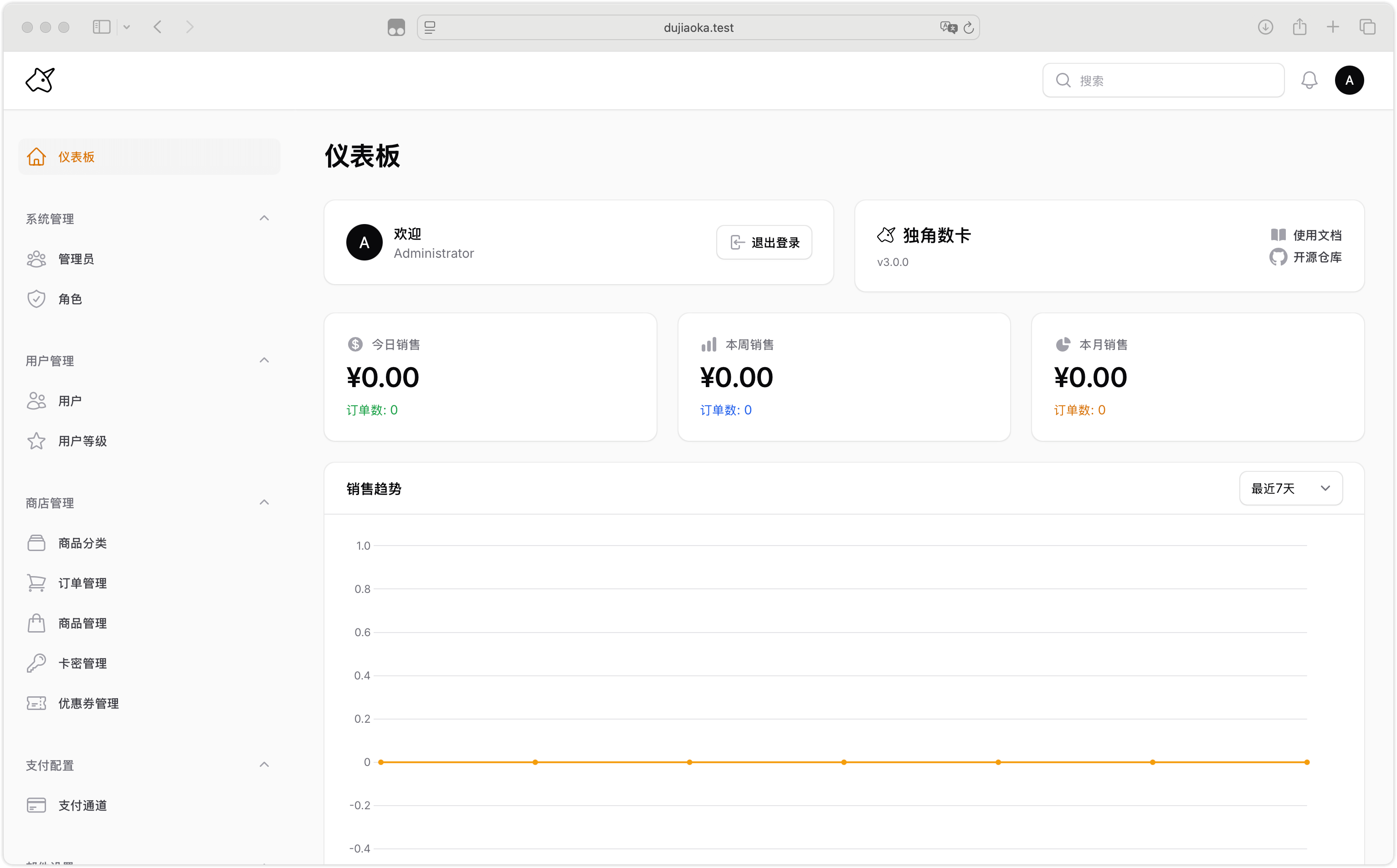Click the bar chart icon on 本周销售
This screenshot has width=1397, height=868.
(709, 344)
